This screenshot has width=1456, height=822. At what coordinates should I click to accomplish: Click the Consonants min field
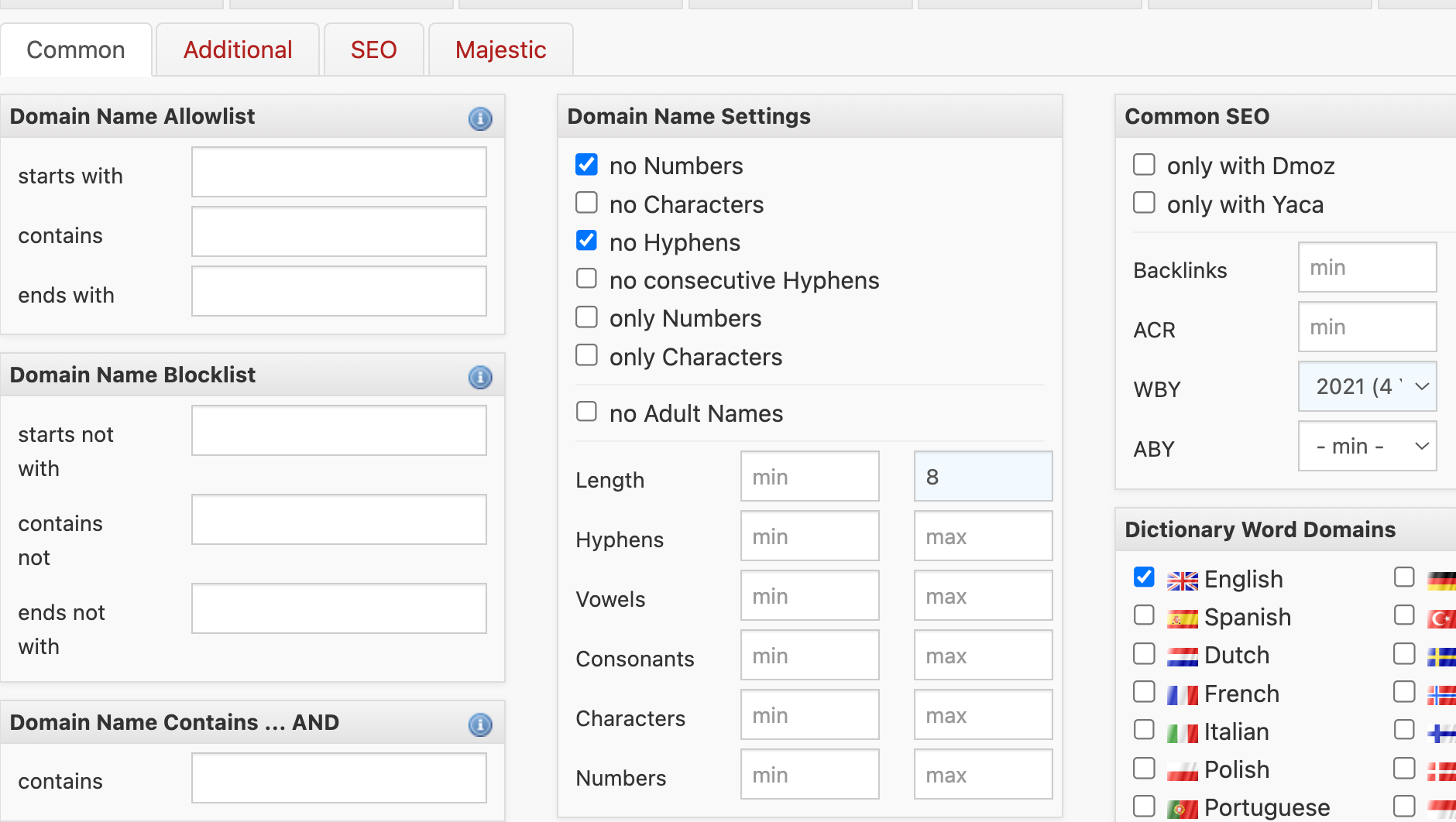810,655
